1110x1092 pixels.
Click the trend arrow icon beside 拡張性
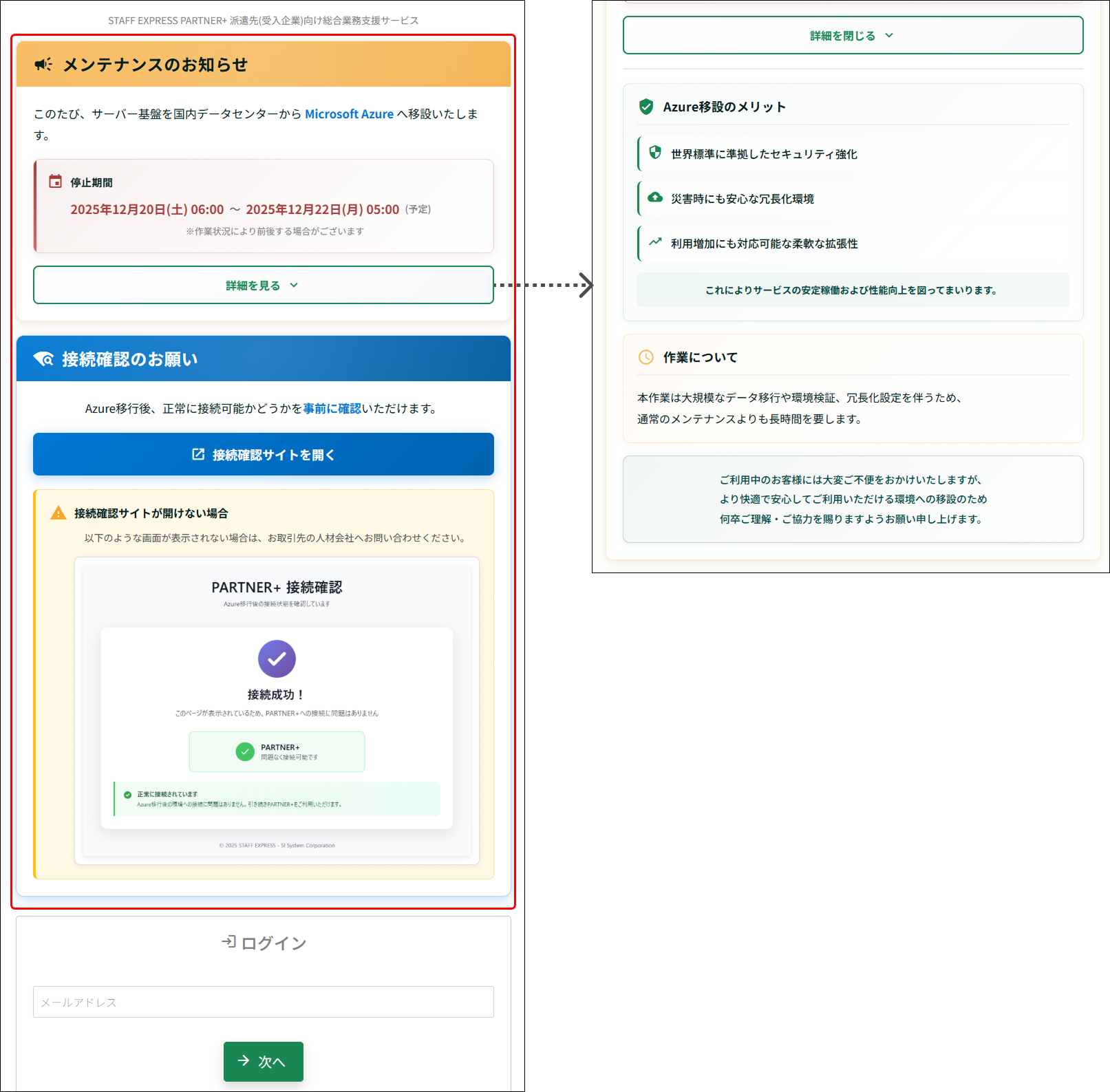(655, 242)
